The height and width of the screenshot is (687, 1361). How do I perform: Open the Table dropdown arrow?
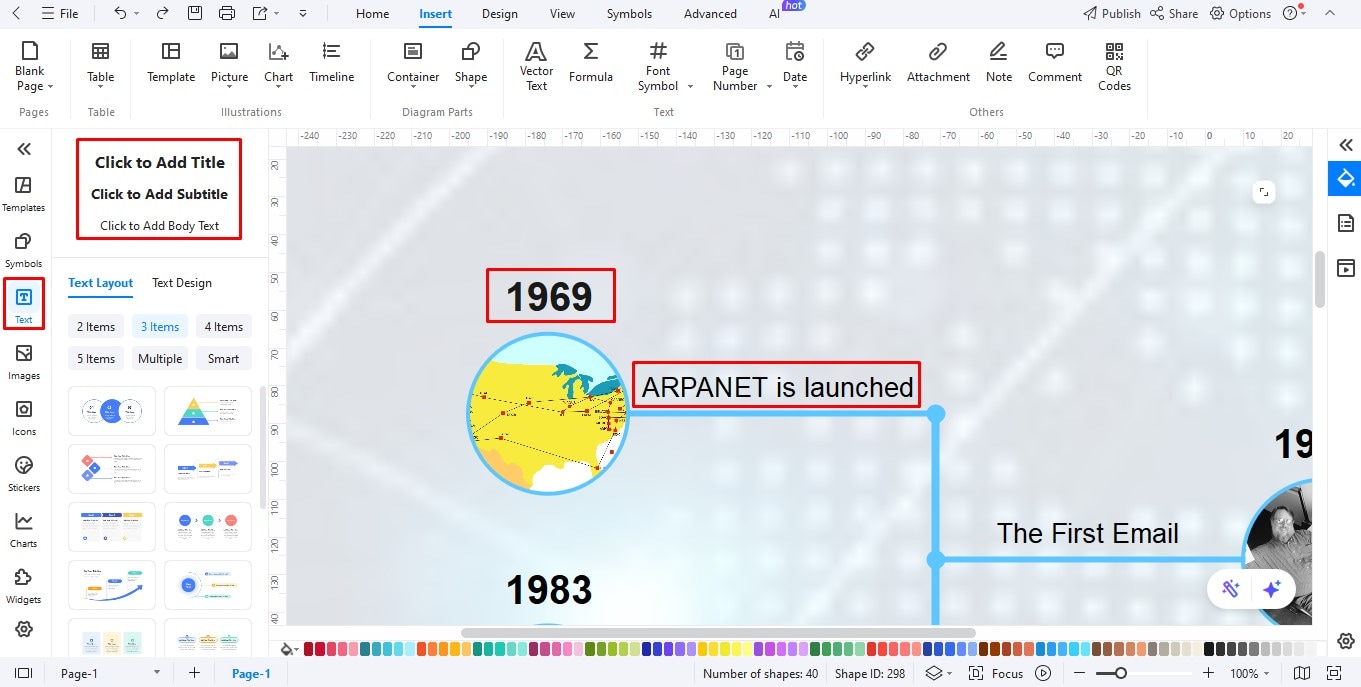pyautogui.click(x=100, y=87)
